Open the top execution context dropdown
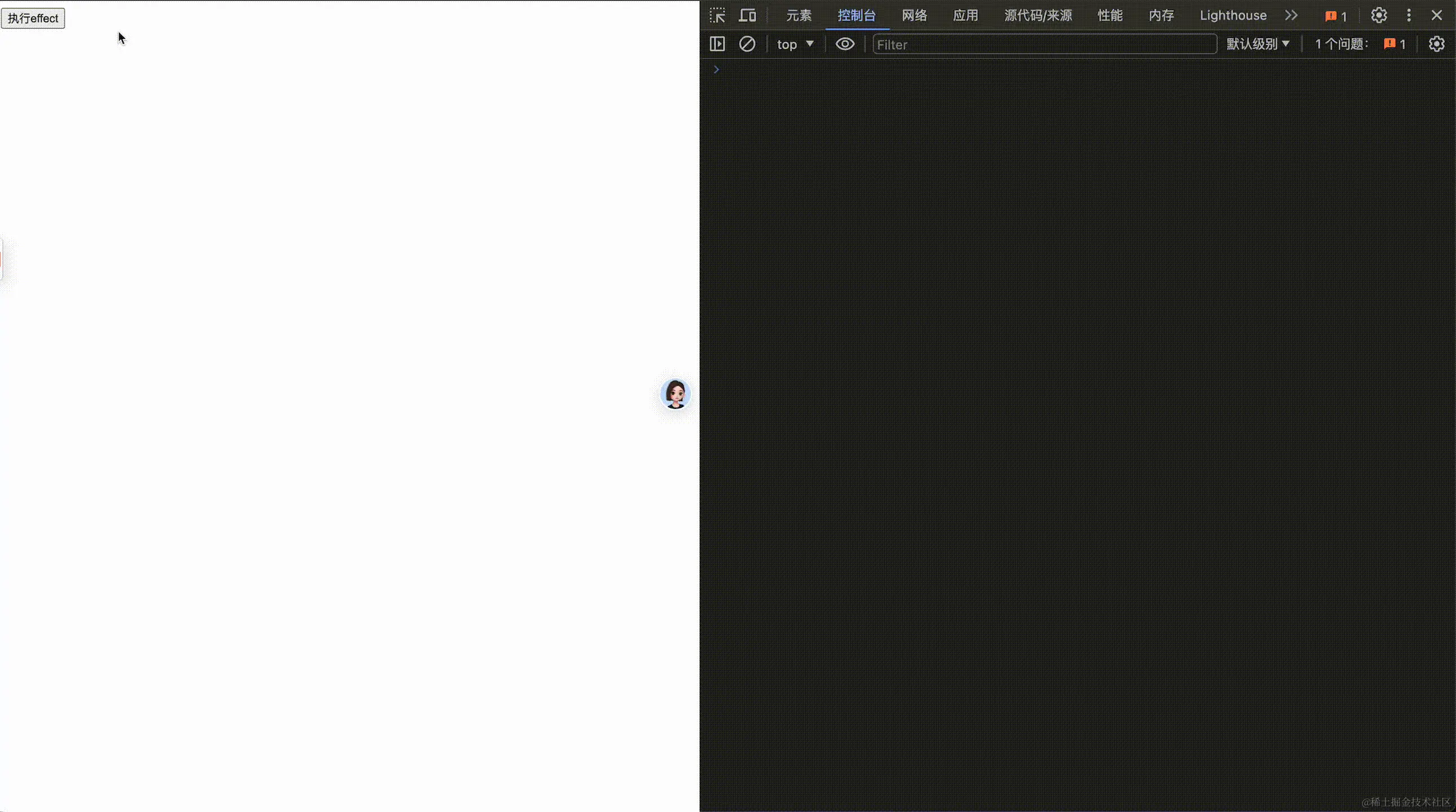 (x=795, y=44)
